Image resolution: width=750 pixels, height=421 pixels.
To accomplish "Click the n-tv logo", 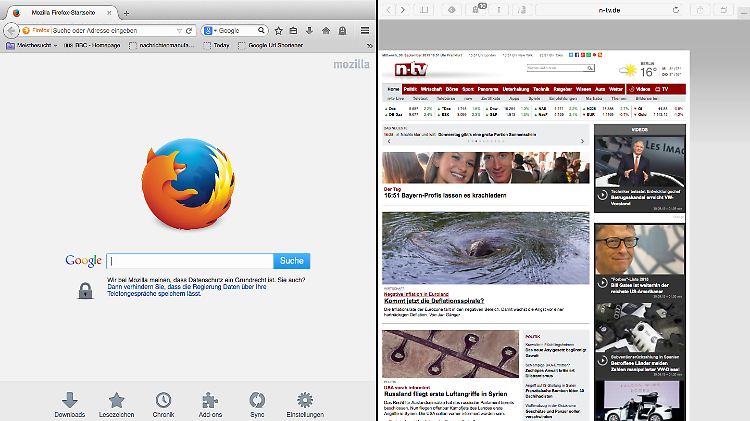I will (410, 70).
